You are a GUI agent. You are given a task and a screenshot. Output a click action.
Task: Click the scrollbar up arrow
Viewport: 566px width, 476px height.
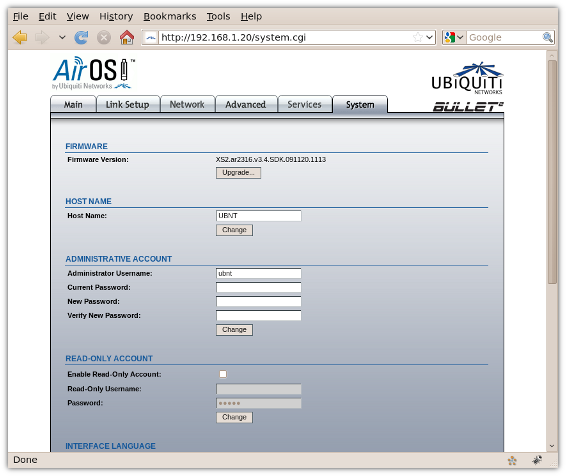pyautogui.click(x=552, y=55)
